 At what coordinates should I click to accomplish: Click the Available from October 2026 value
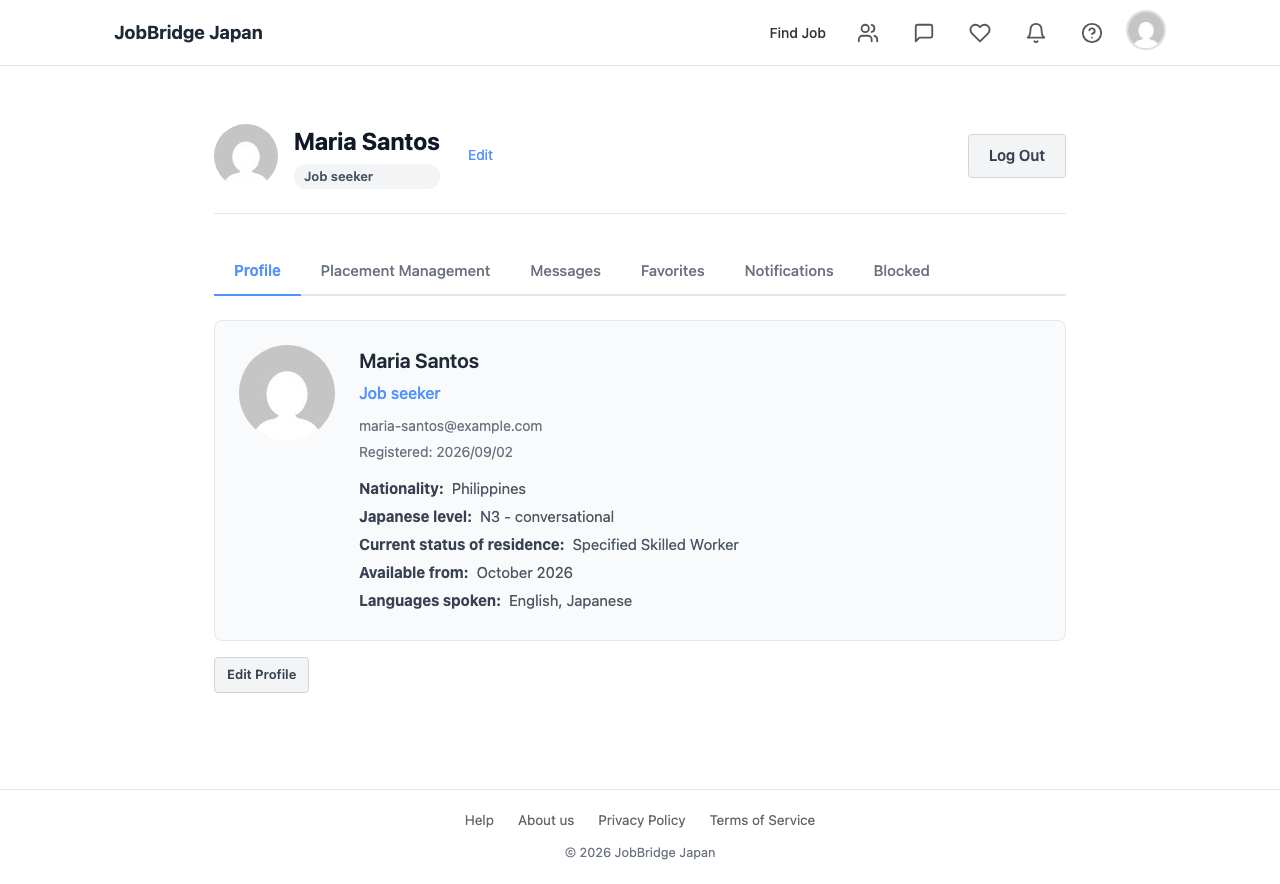(x=524, y=573)
